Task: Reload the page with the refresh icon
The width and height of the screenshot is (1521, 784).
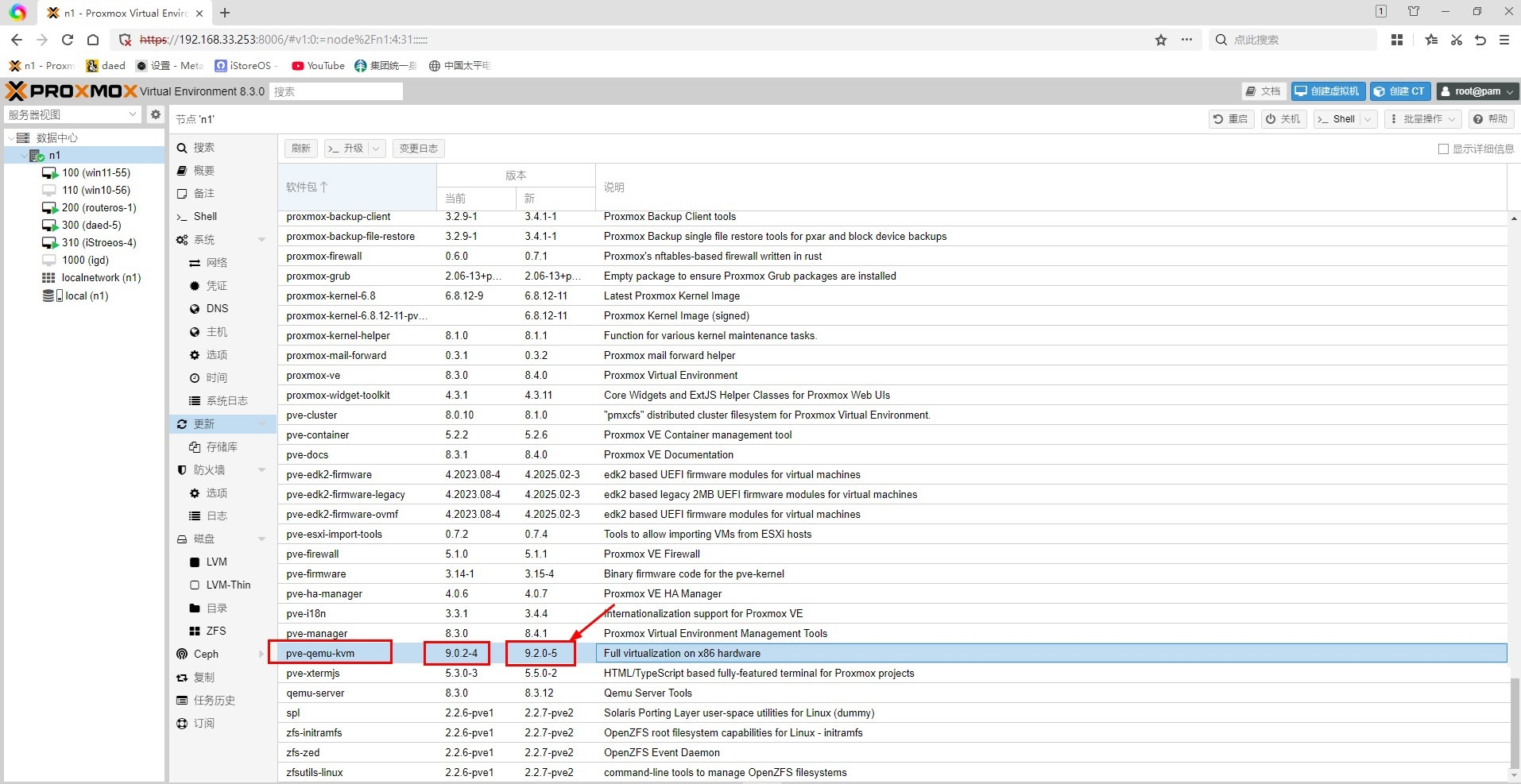Action: point(68,40)
